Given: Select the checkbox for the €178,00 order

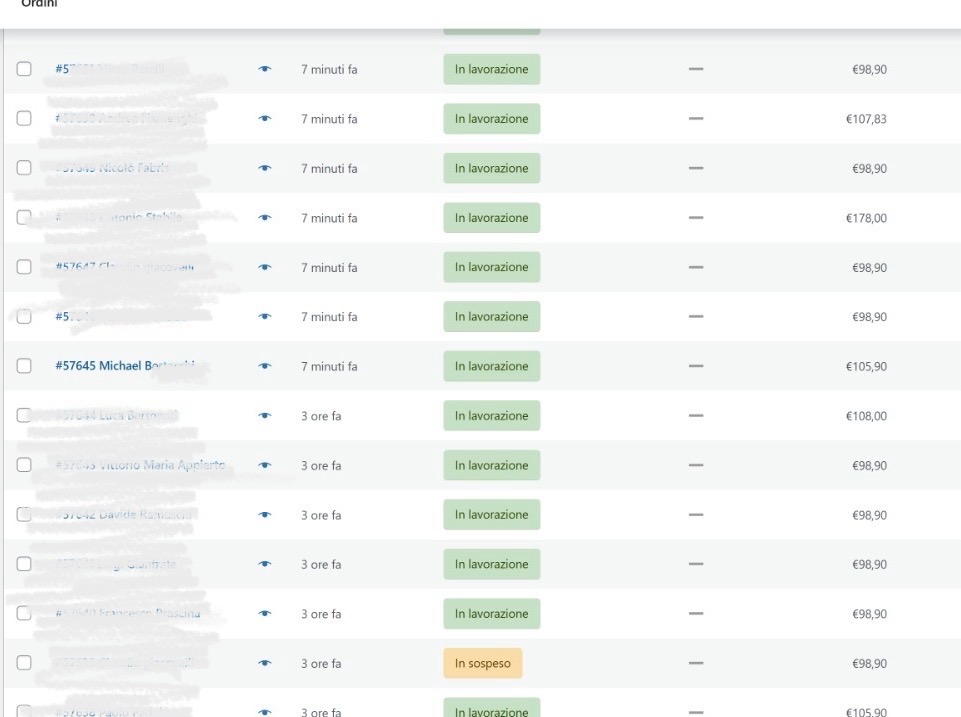Looking at the screenshot, I should [x=24, y=218].
